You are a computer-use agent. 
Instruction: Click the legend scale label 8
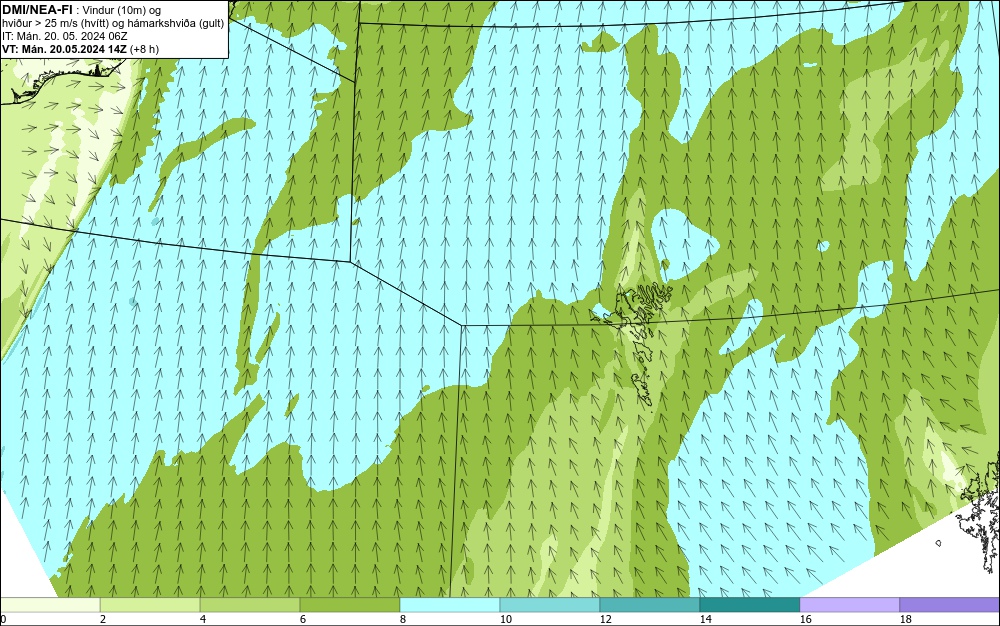tap(402, 619)
